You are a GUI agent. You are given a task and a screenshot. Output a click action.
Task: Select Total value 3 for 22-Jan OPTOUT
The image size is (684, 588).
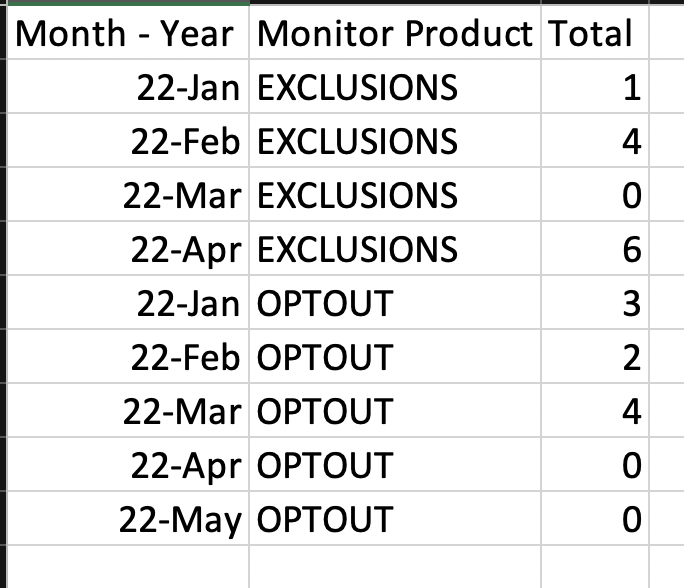595,303
